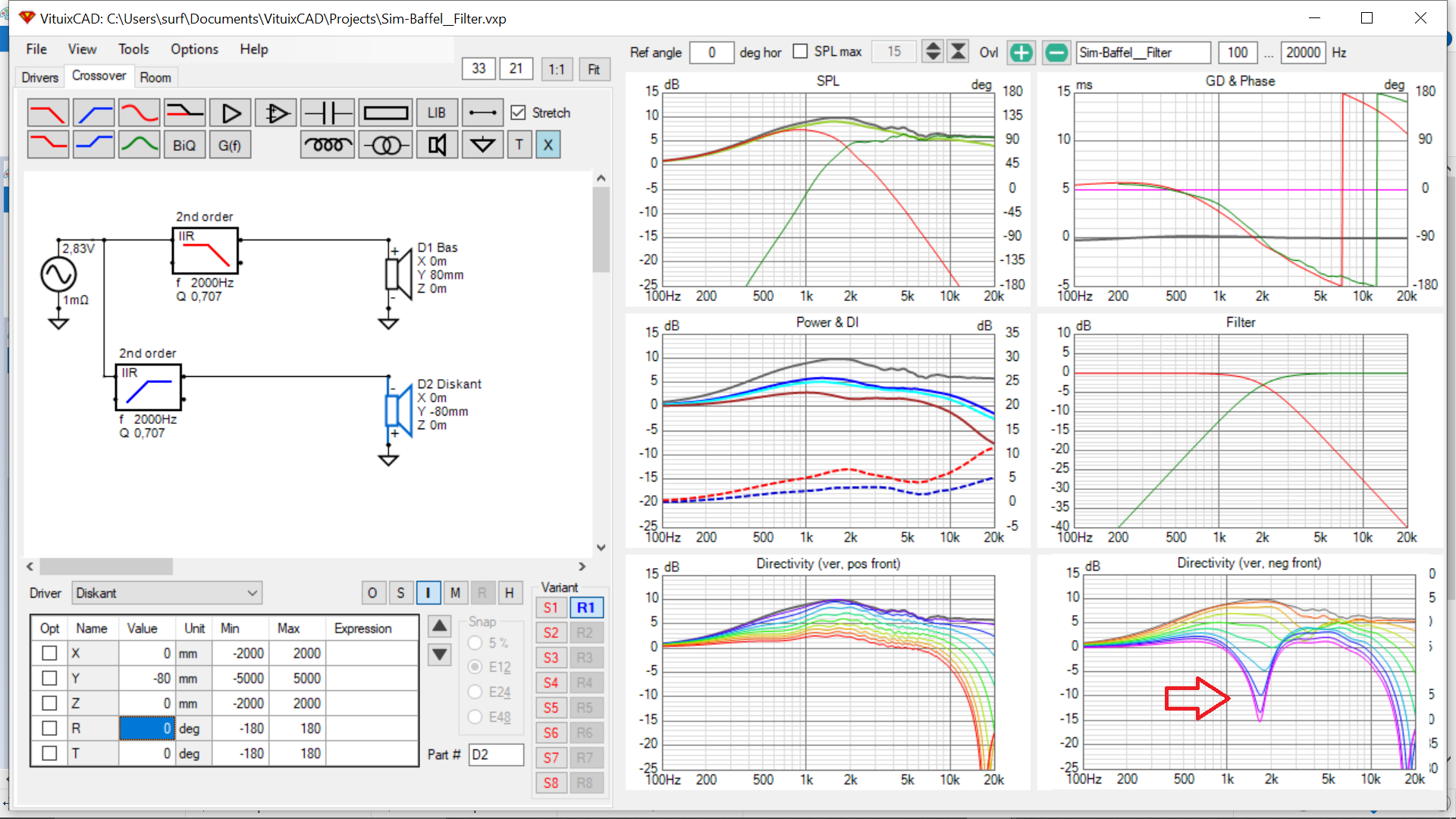Open the Options menu

tap(194, 49)
